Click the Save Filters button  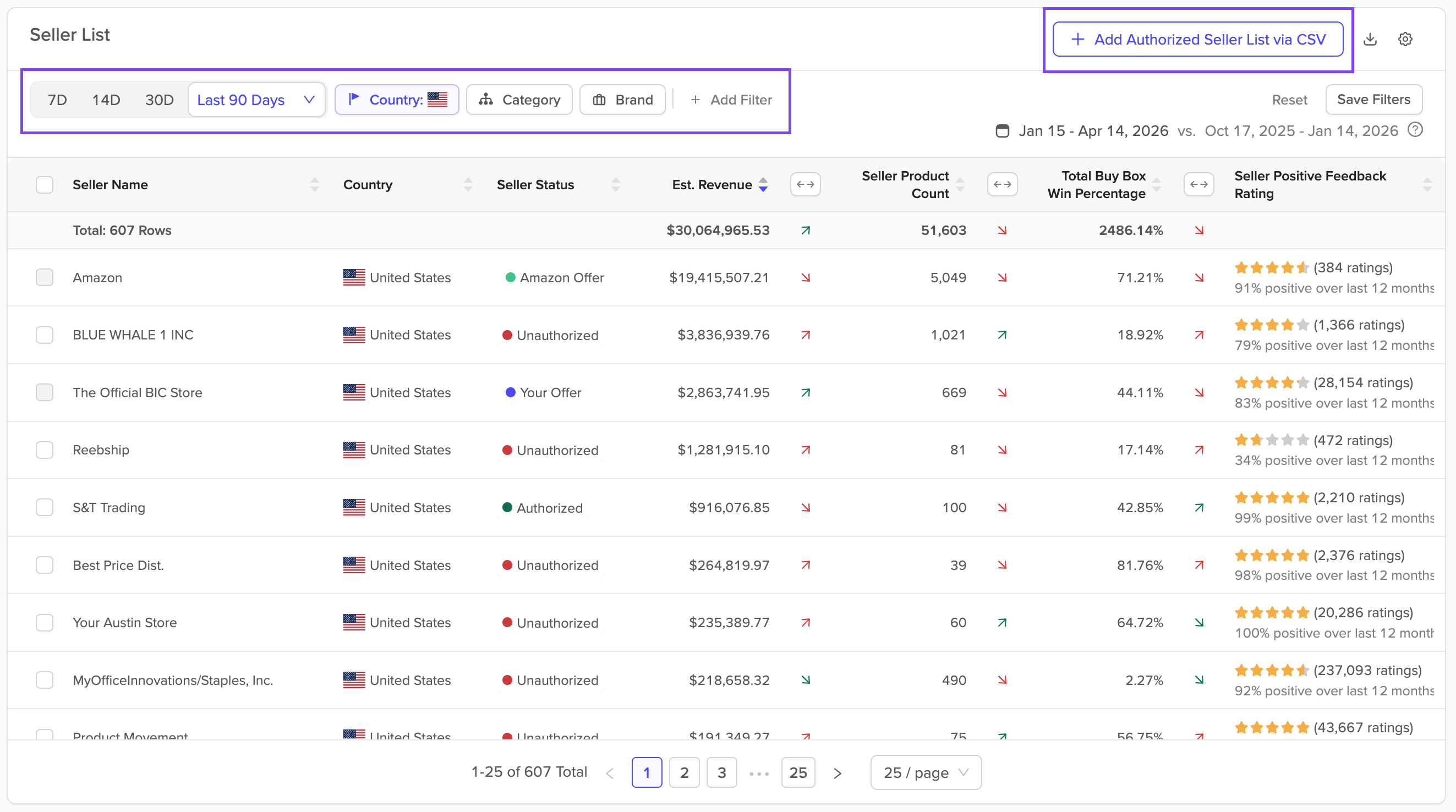(x=1373, y=100)
